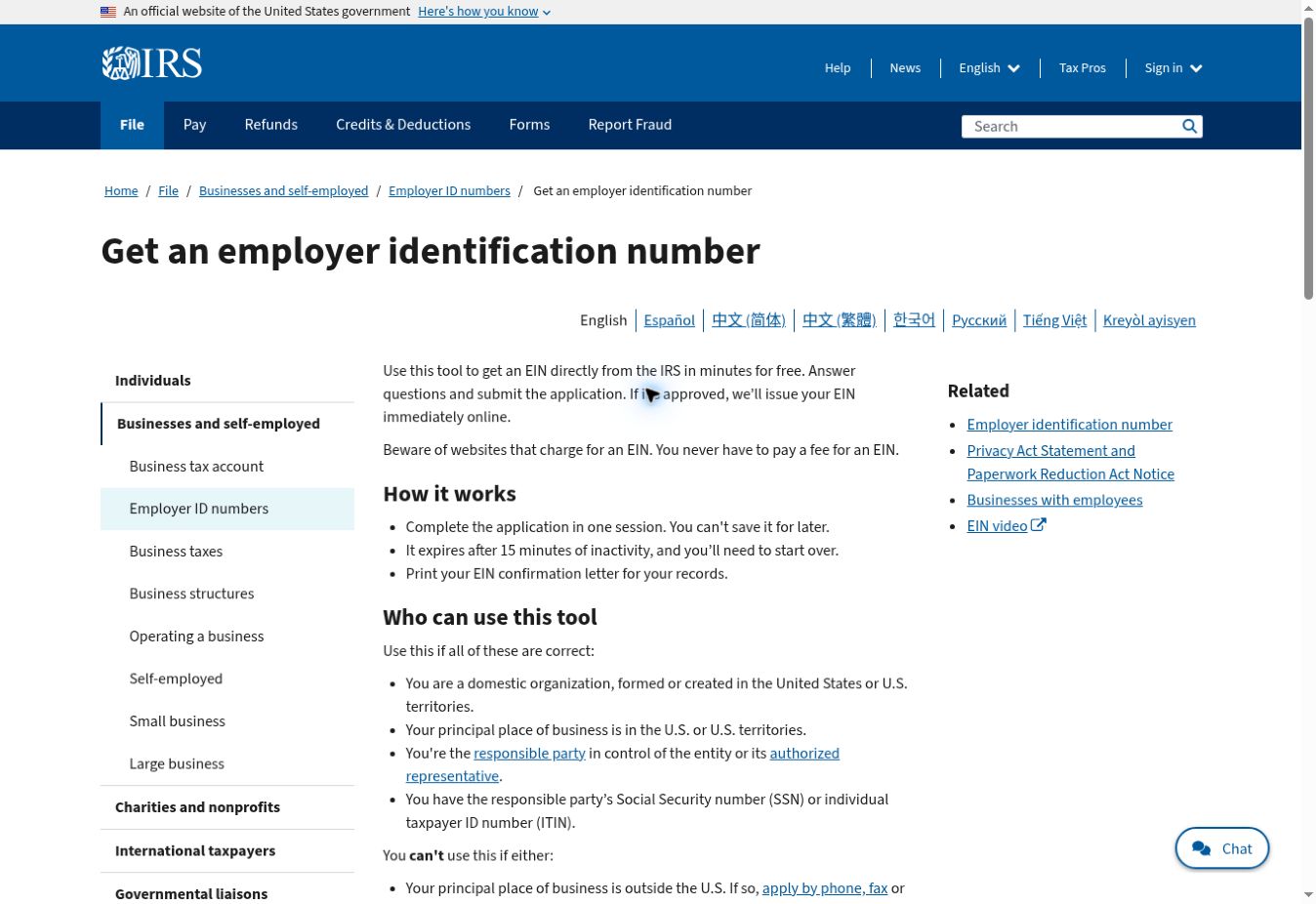Open the Refunds menu item
Viewport: 1316px width, 904px height.
point(271,125)
